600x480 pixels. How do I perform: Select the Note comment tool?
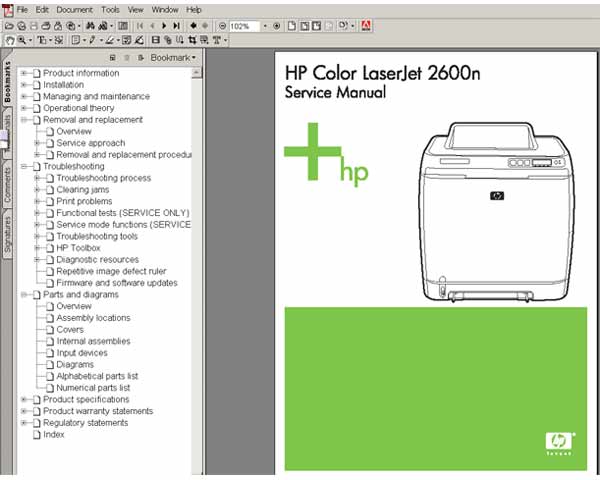click(x=76, y=40)
